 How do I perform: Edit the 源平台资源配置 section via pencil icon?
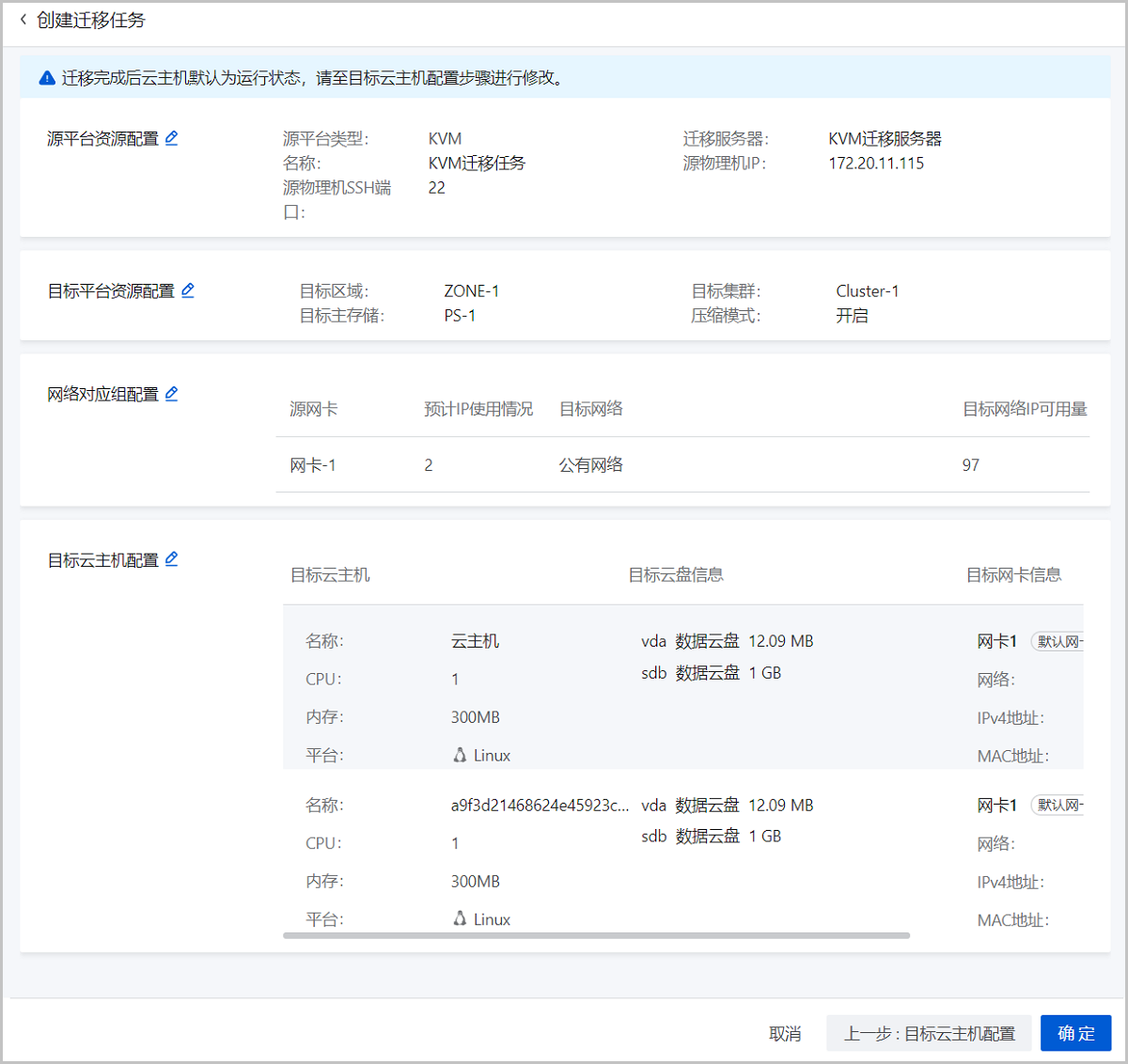click(172, 138)
